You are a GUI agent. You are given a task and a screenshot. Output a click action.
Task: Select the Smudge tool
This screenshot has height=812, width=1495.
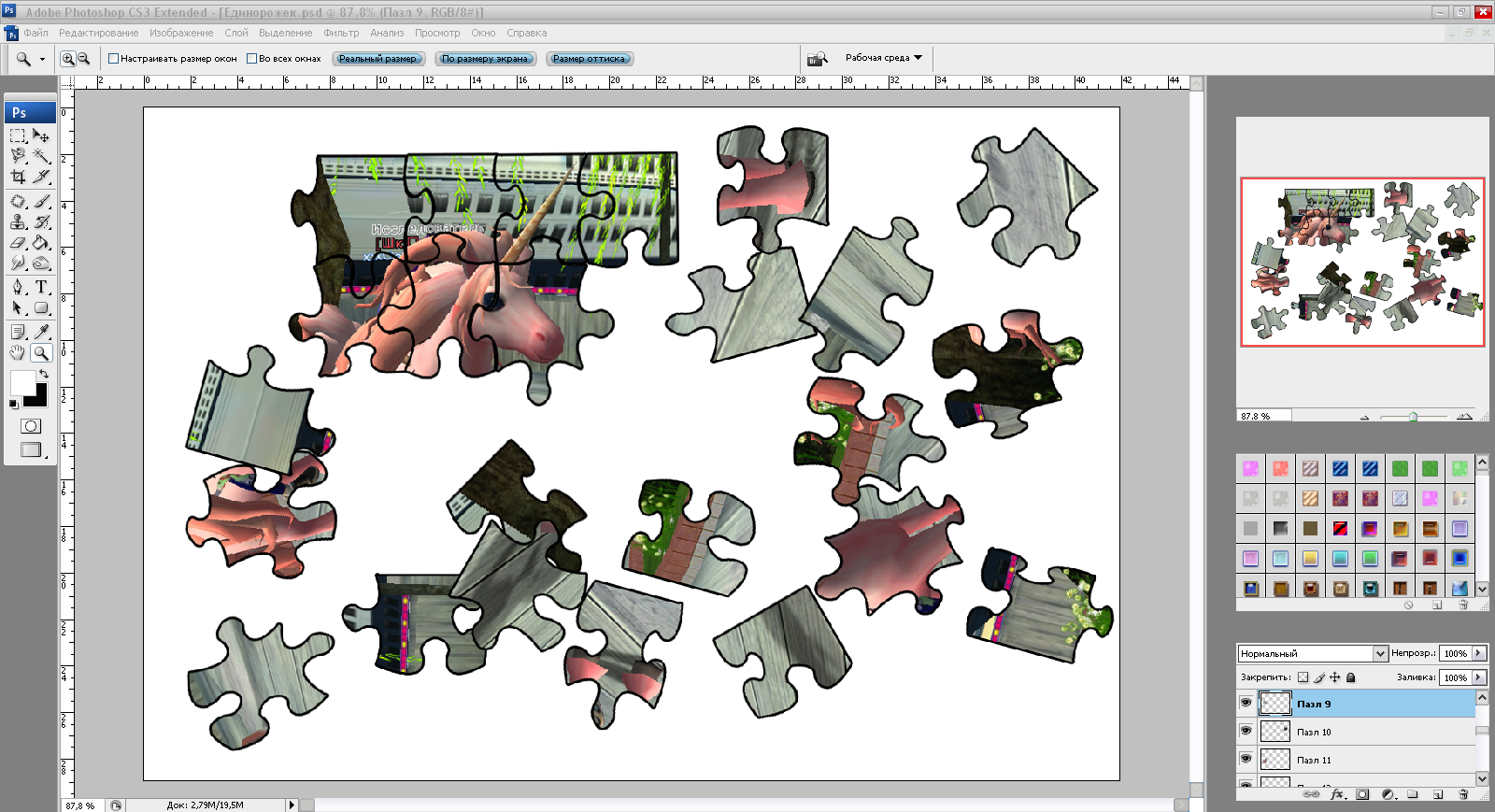click(18, 263)
